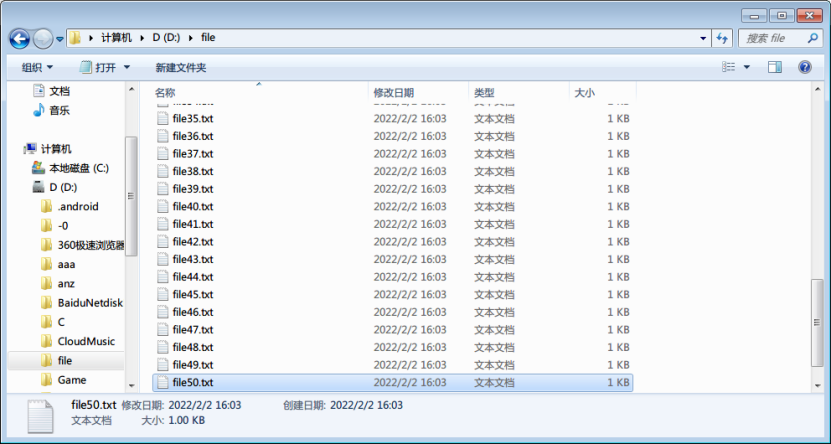
Task: Open the 组织 menu
Action: pos(37,67)
